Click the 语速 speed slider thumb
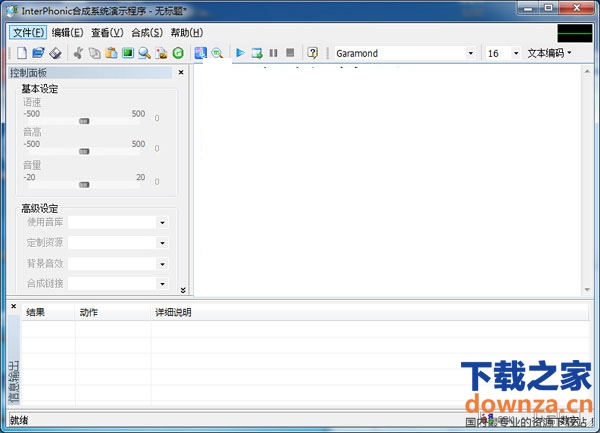This screenshot has width=600, height=433. pos(84,121)
